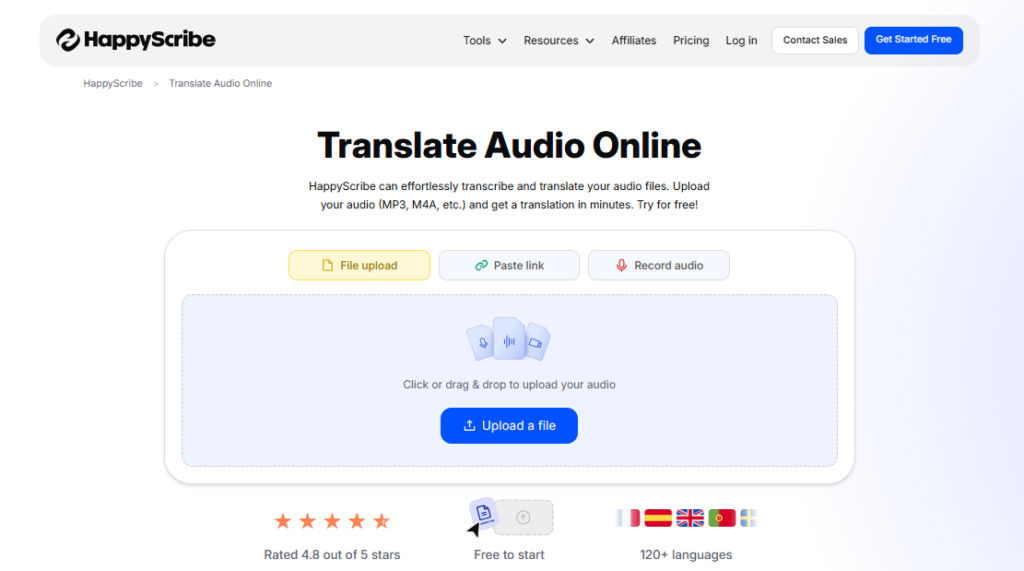Image resolution: width=1024 pixels, height=571 pixels.
Task: Select the File upload tab
Action: coord(359,265)
